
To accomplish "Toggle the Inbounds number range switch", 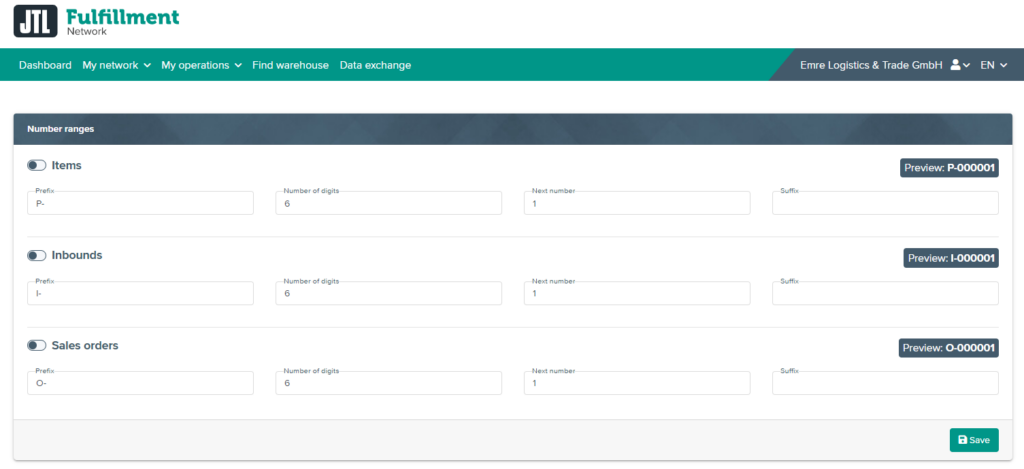I will 37,255.
